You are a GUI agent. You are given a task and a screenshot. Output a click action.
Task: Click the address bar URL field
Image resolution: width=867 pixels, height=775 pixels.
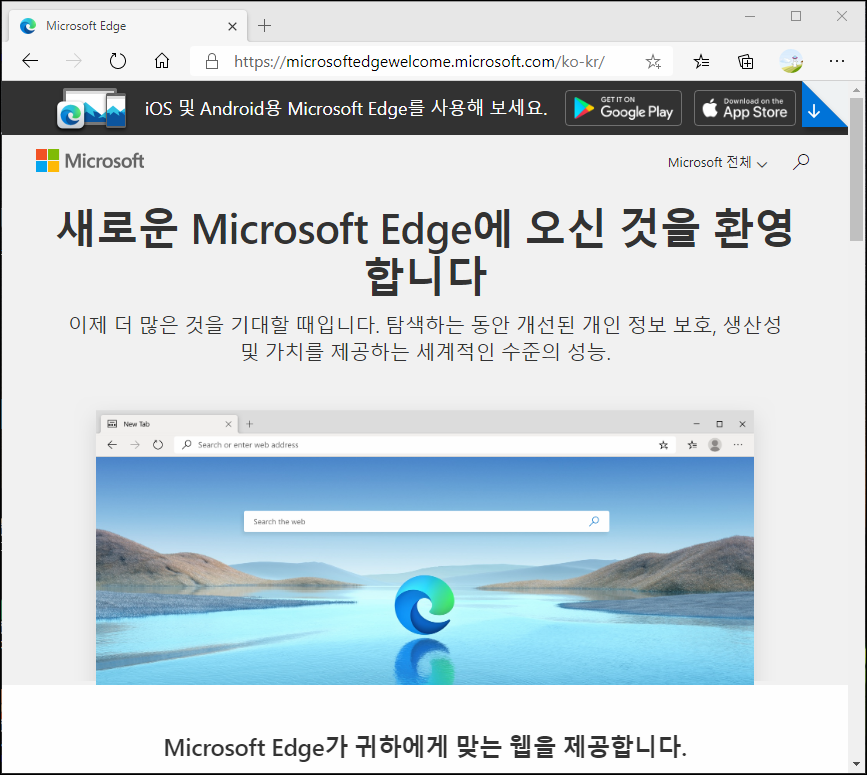click(419, 61)
